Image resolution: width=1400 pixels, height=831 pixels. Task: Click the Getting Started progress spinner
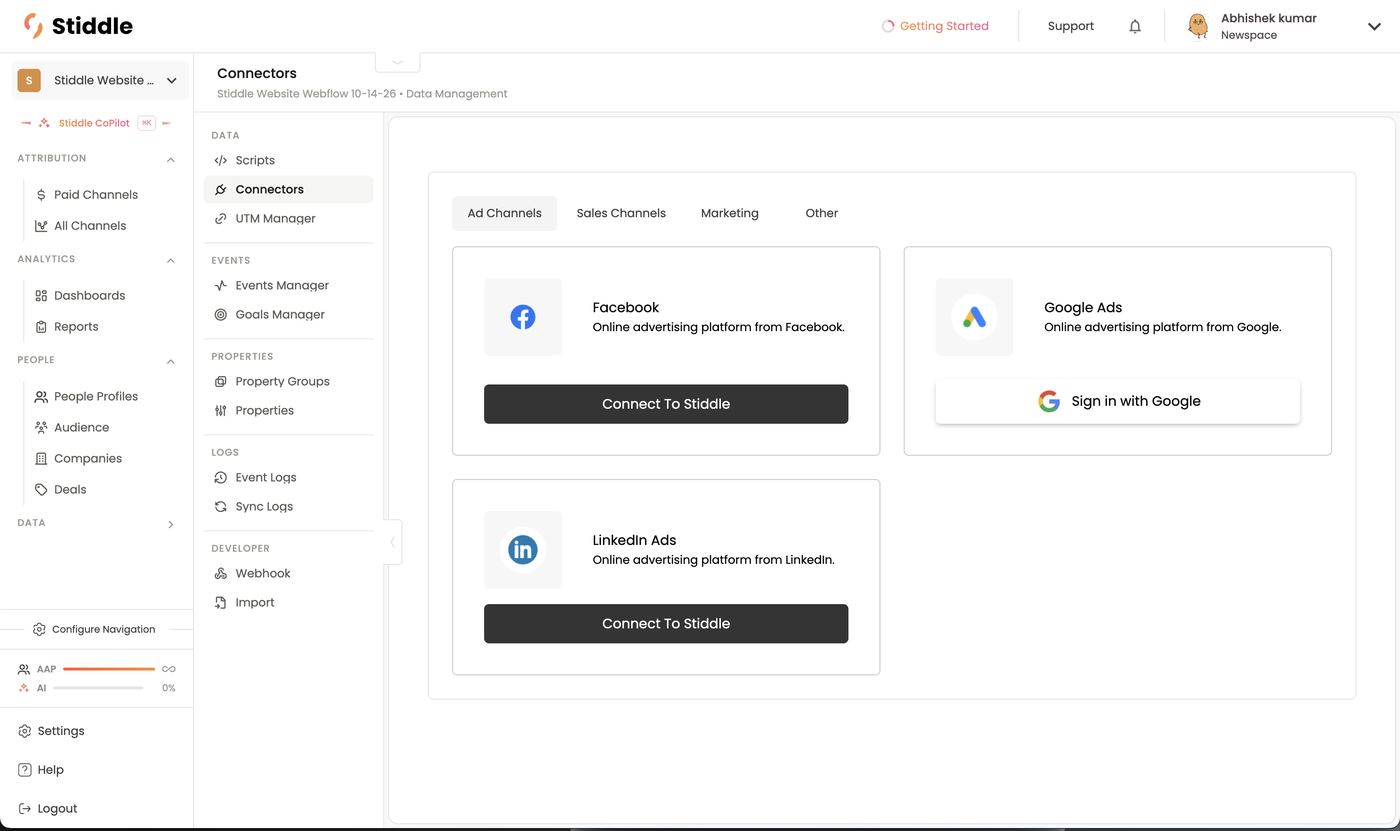pos(888,26)
